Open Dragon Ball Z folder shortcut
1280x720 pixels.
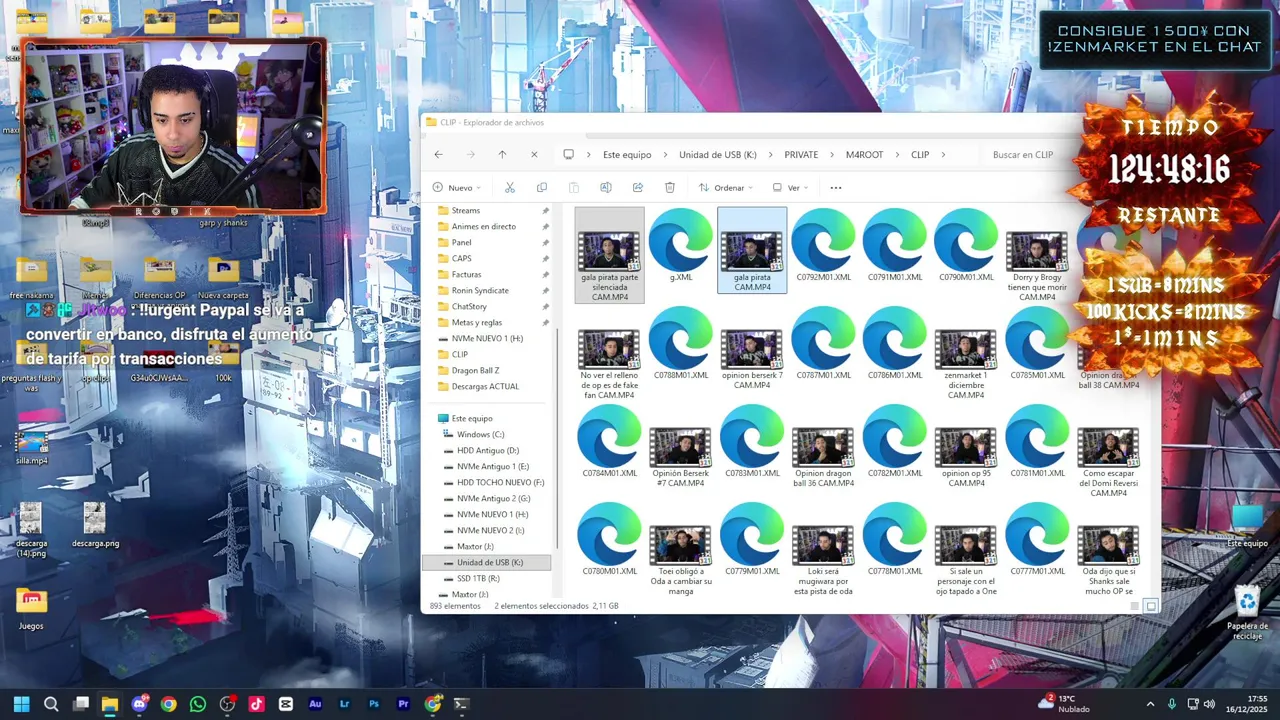point(475,371)
